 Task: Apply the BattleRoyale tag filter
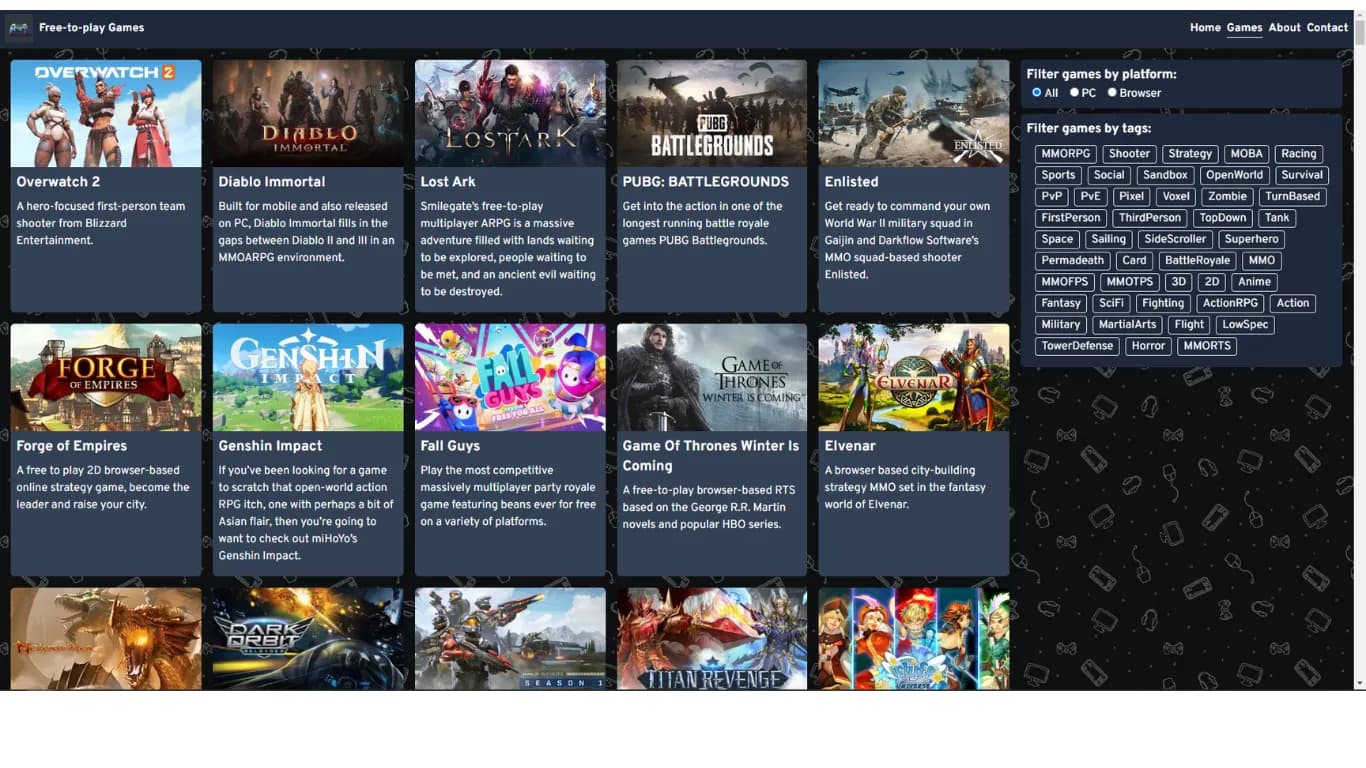click(1197, 260)
